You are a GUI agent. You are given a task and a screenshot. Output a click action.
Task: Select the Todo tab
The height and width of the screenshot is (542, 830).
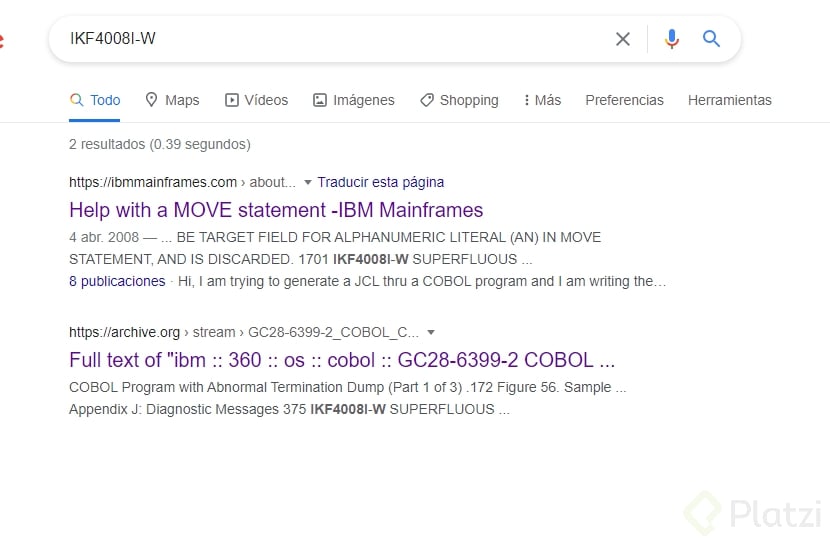95,100
